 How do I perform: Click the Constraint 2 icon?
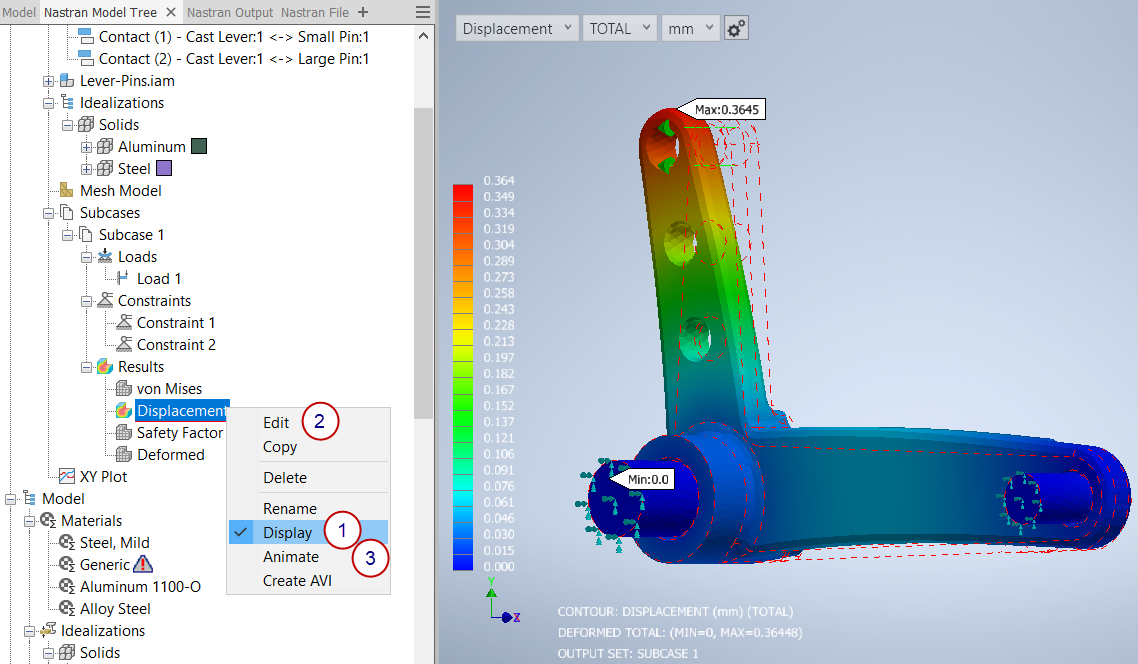point(124,344)
